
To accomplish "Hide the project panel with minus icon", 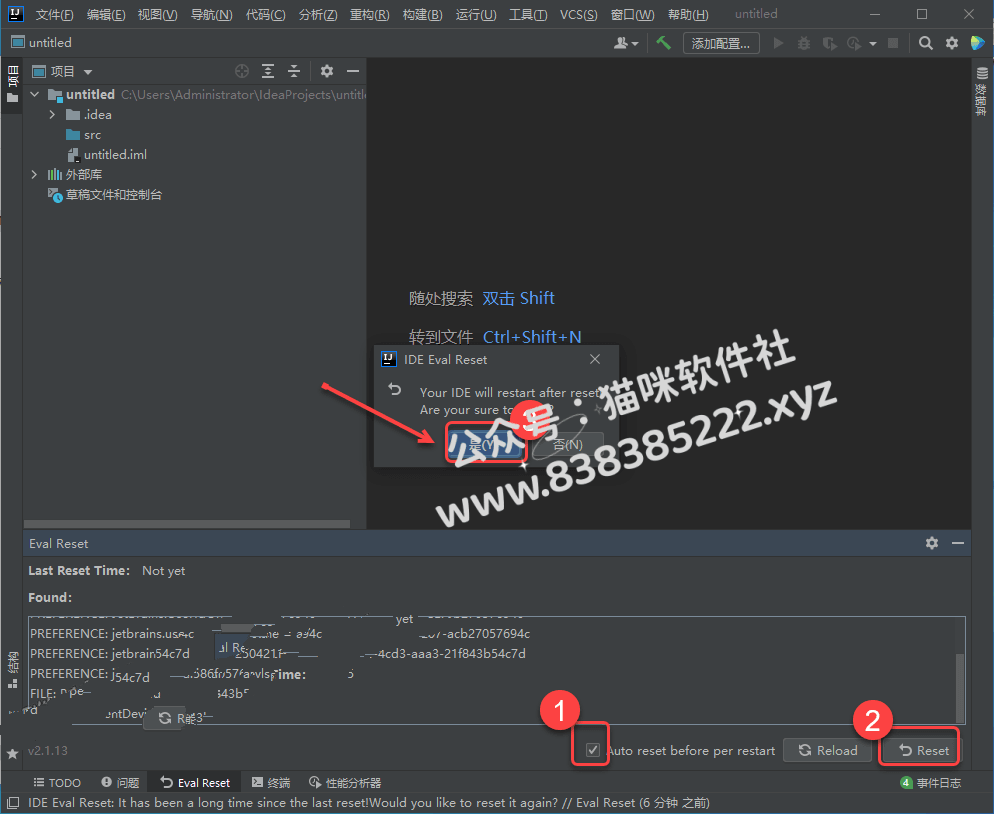I will tap(352, 71).
